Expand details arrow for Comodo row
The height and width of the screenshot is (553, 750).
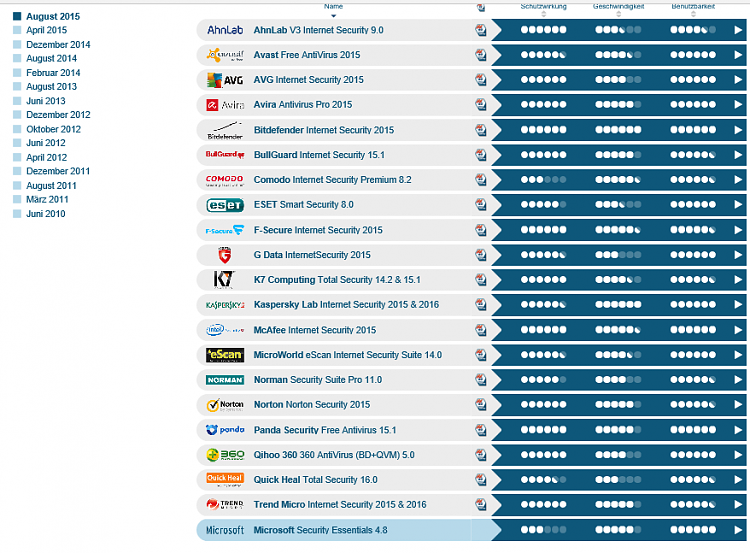(x=738, y=180)
